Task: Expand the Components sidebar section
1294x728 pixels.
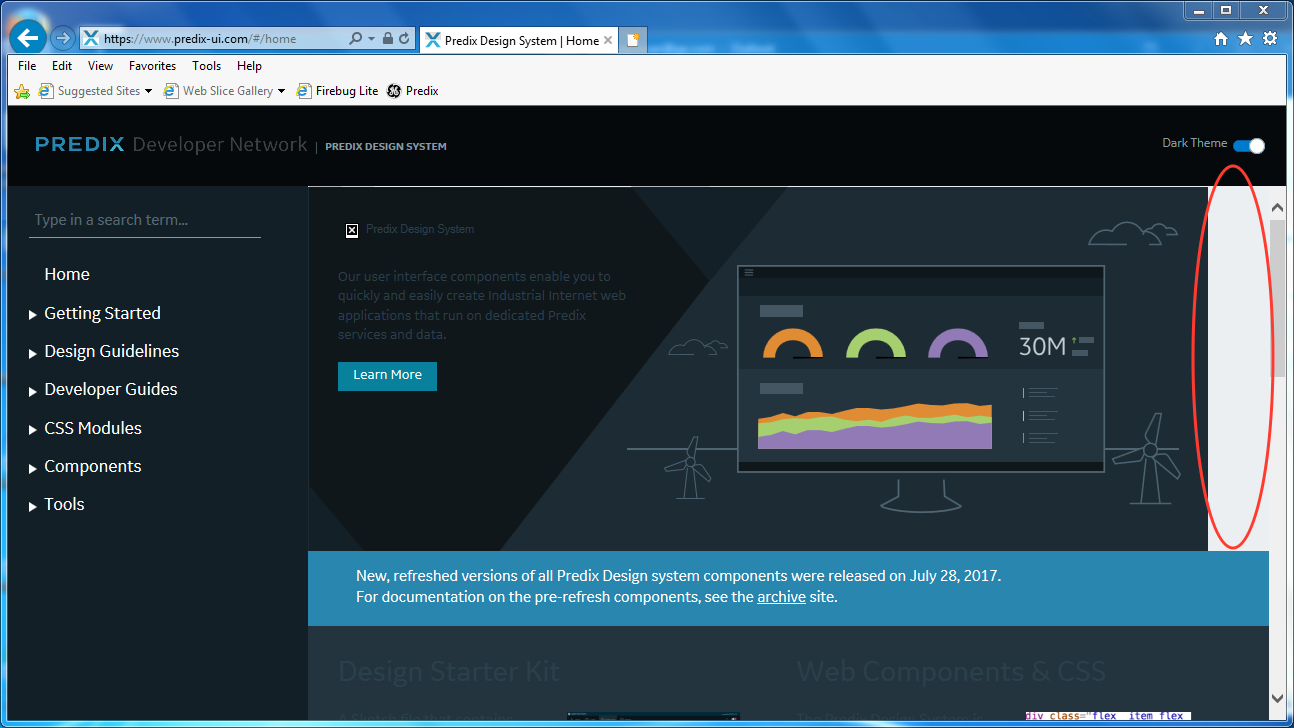Action: tap(92, 466)
